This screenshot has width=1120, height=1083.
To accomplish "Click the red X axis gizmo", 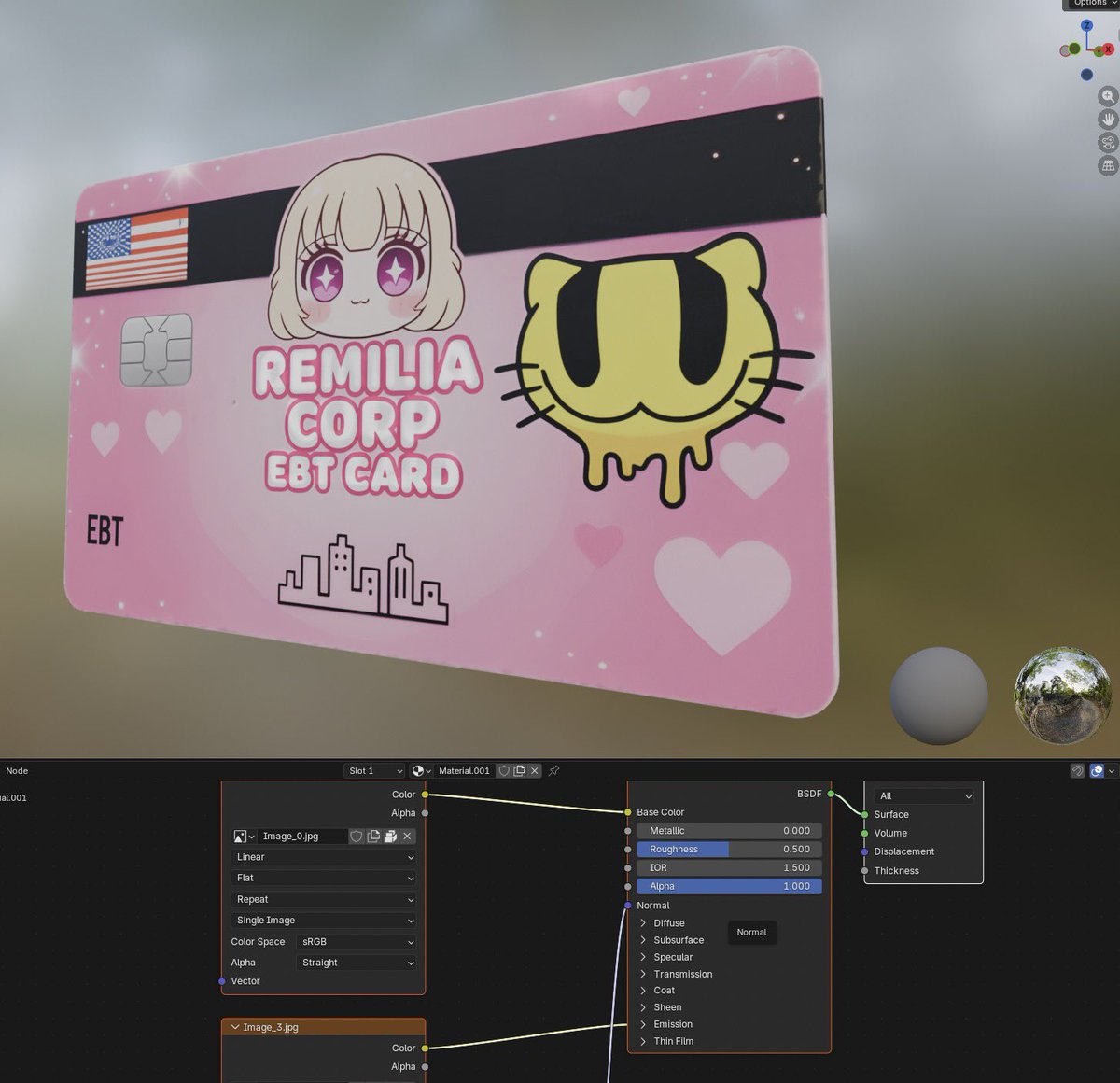I will click(1109, 49).
